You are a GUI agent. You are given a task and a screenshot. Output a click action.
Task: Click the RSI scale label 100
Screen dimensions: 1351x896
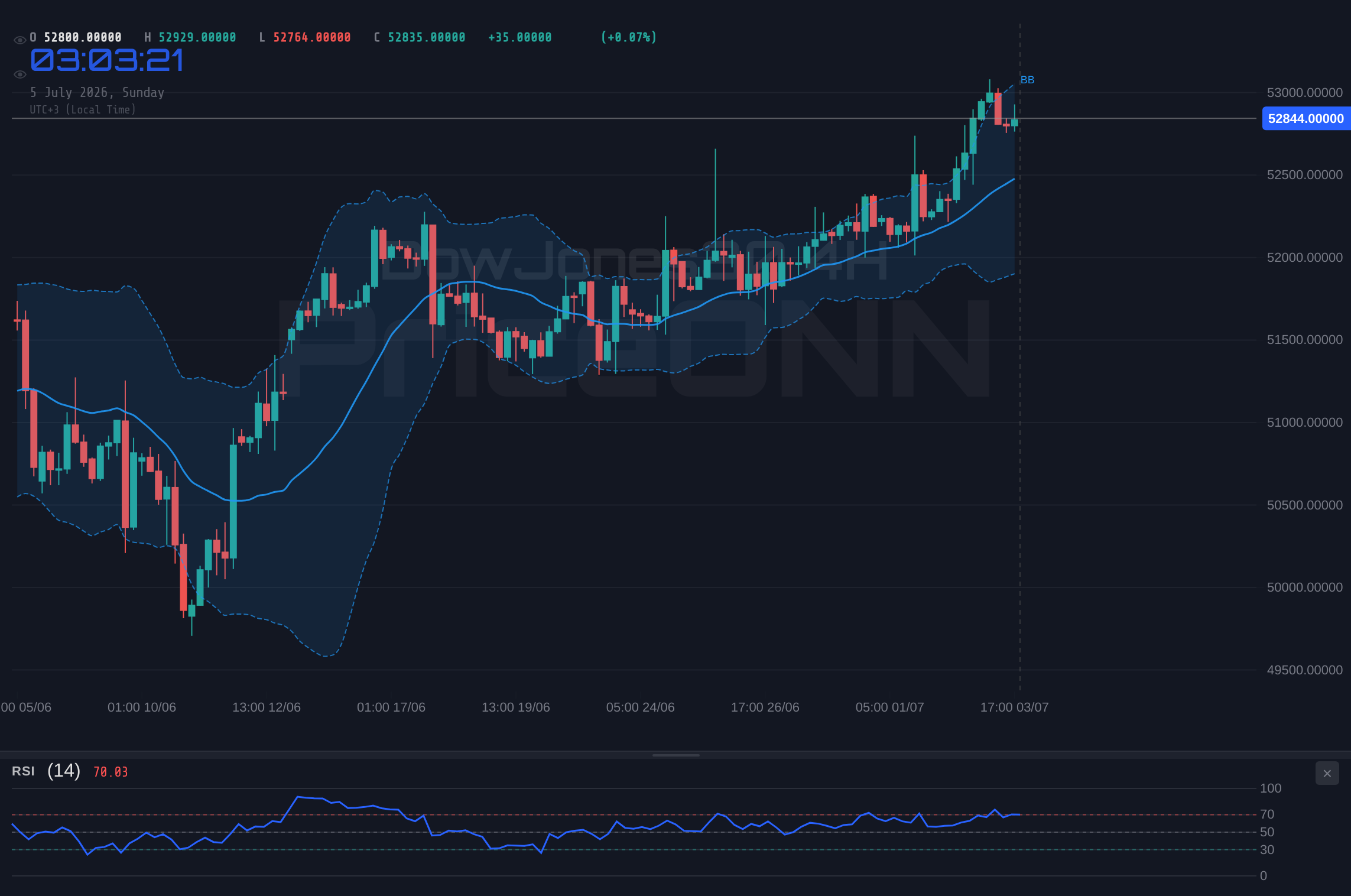(1271, 788)
